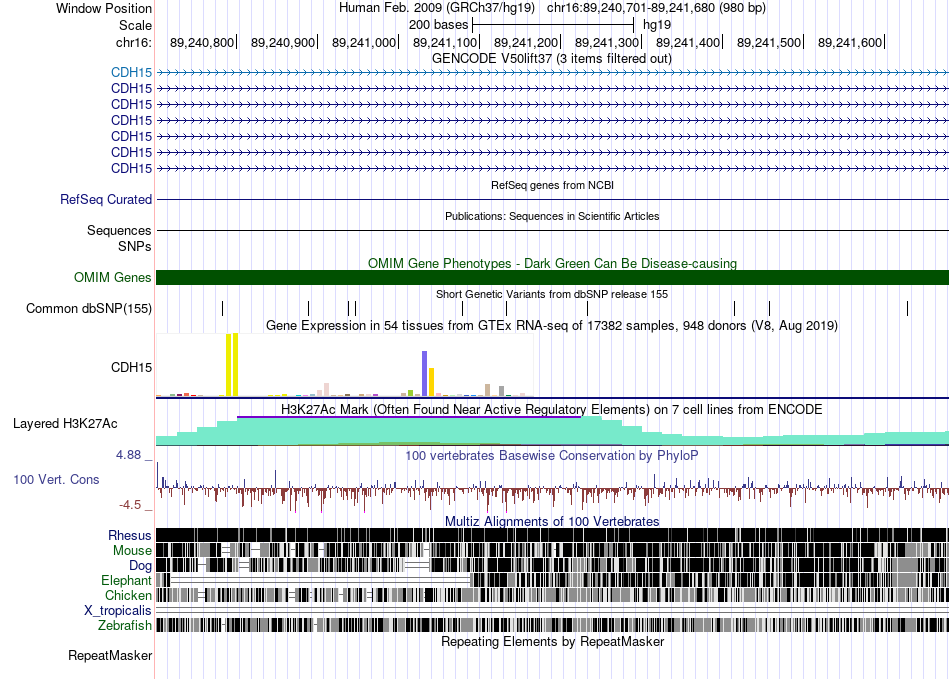Screen dimensions: 950x679
Task: Click the Elephant alignment label
Action: tap(126, 580)
